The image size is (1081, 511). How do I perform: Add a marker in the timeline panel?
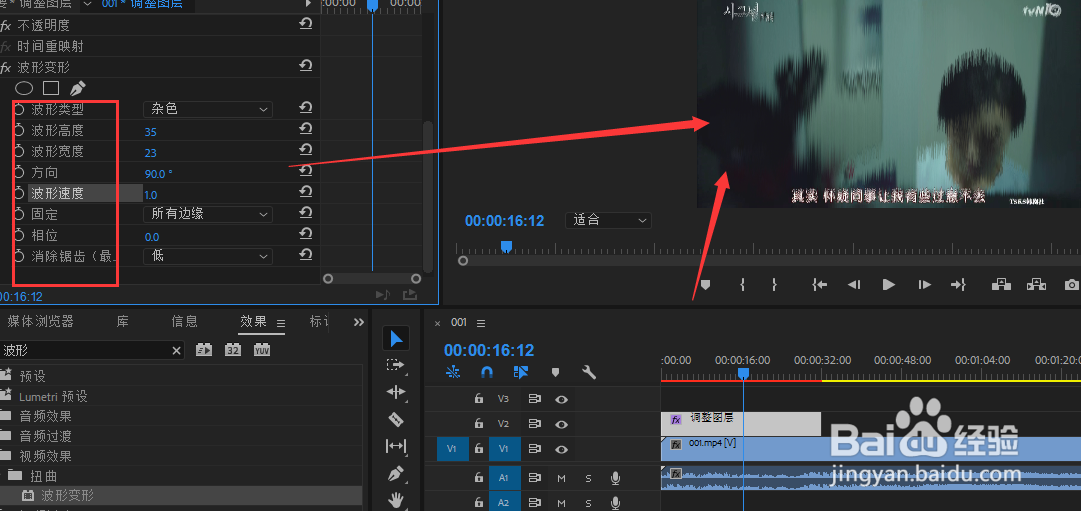click(x=555, y=372)
